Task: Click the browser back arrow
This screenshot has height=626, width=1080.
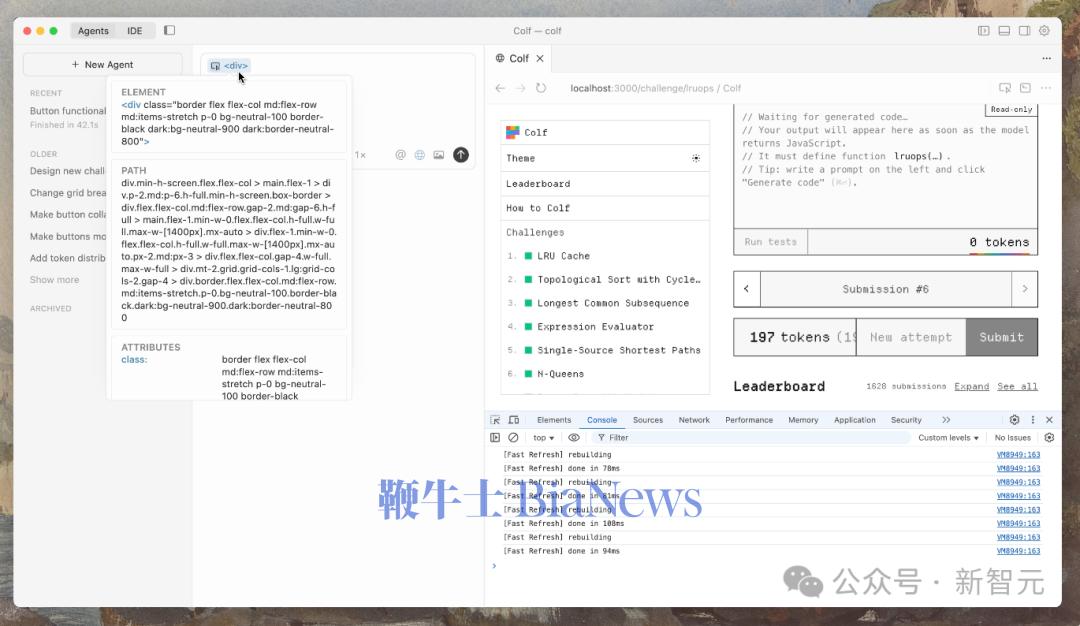Action: tap(500, 88)
